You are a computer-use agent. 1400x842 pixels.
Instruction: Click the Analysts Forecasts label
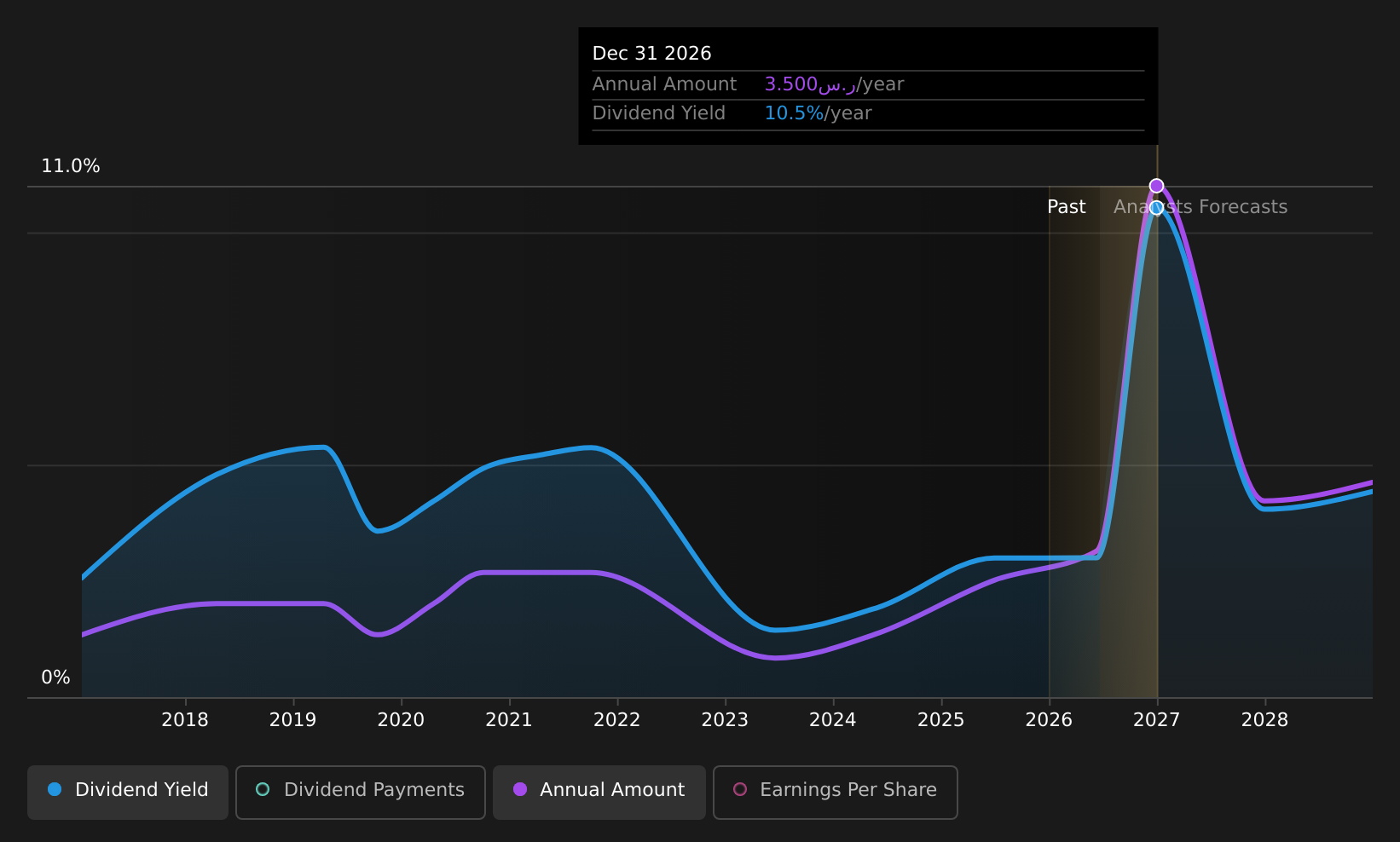pos(1200,207)
